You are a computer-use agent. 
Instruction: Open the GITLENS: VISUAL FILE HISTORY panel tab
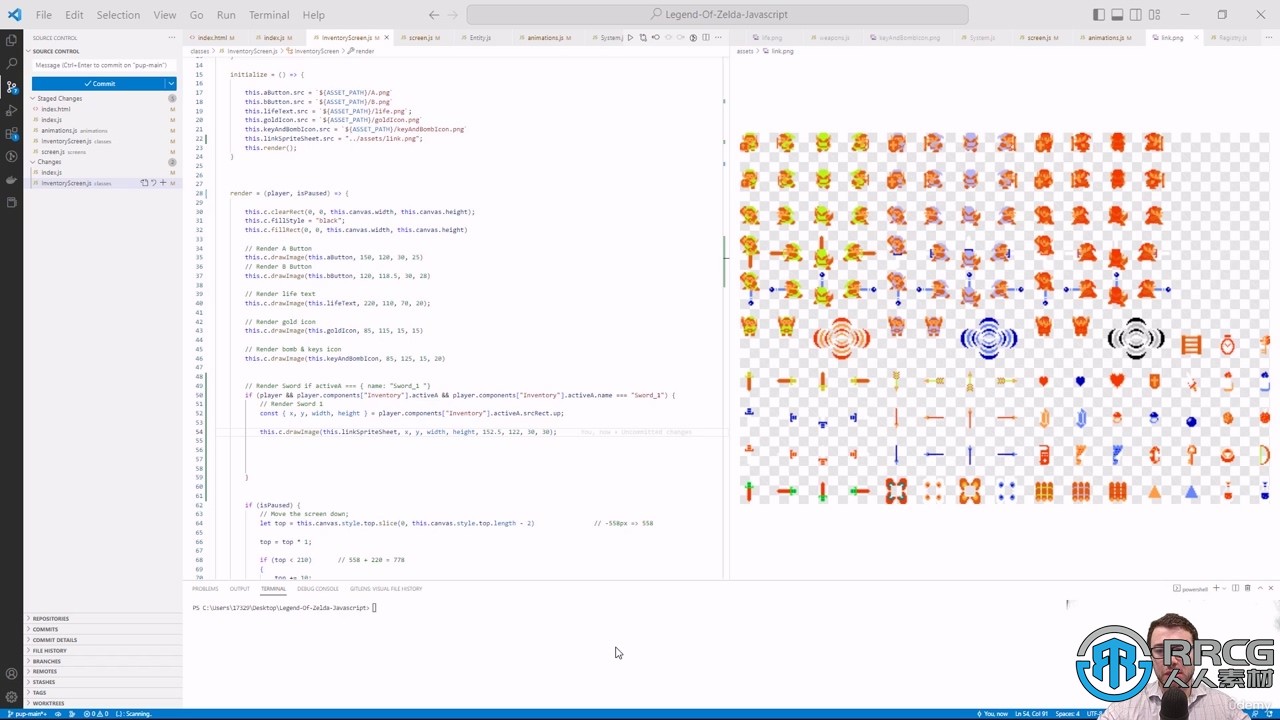386,588
